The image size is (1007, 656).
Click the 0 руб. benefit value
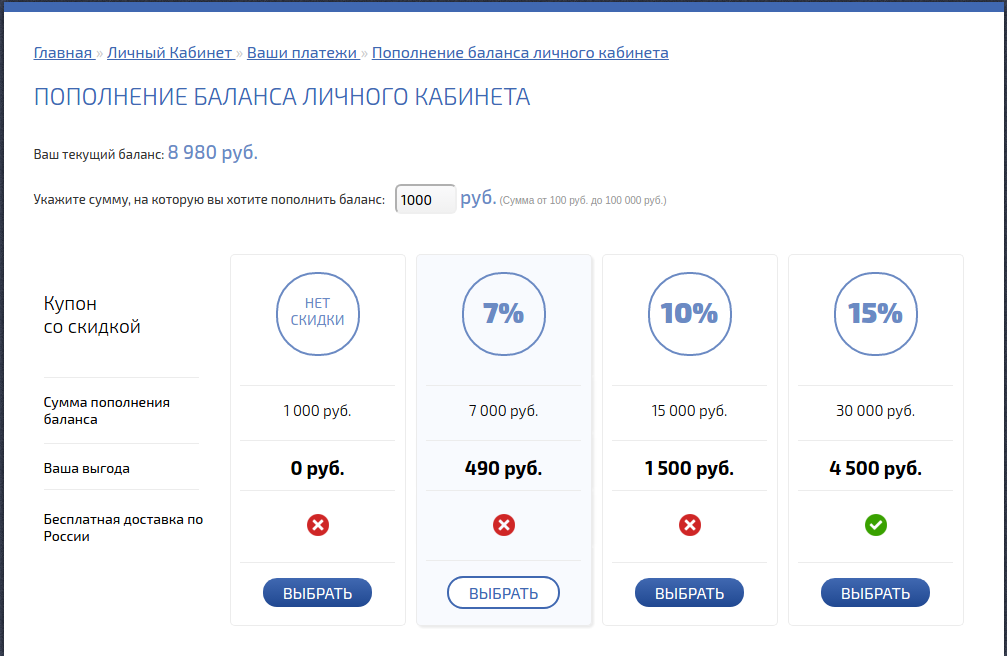[317, 468]
